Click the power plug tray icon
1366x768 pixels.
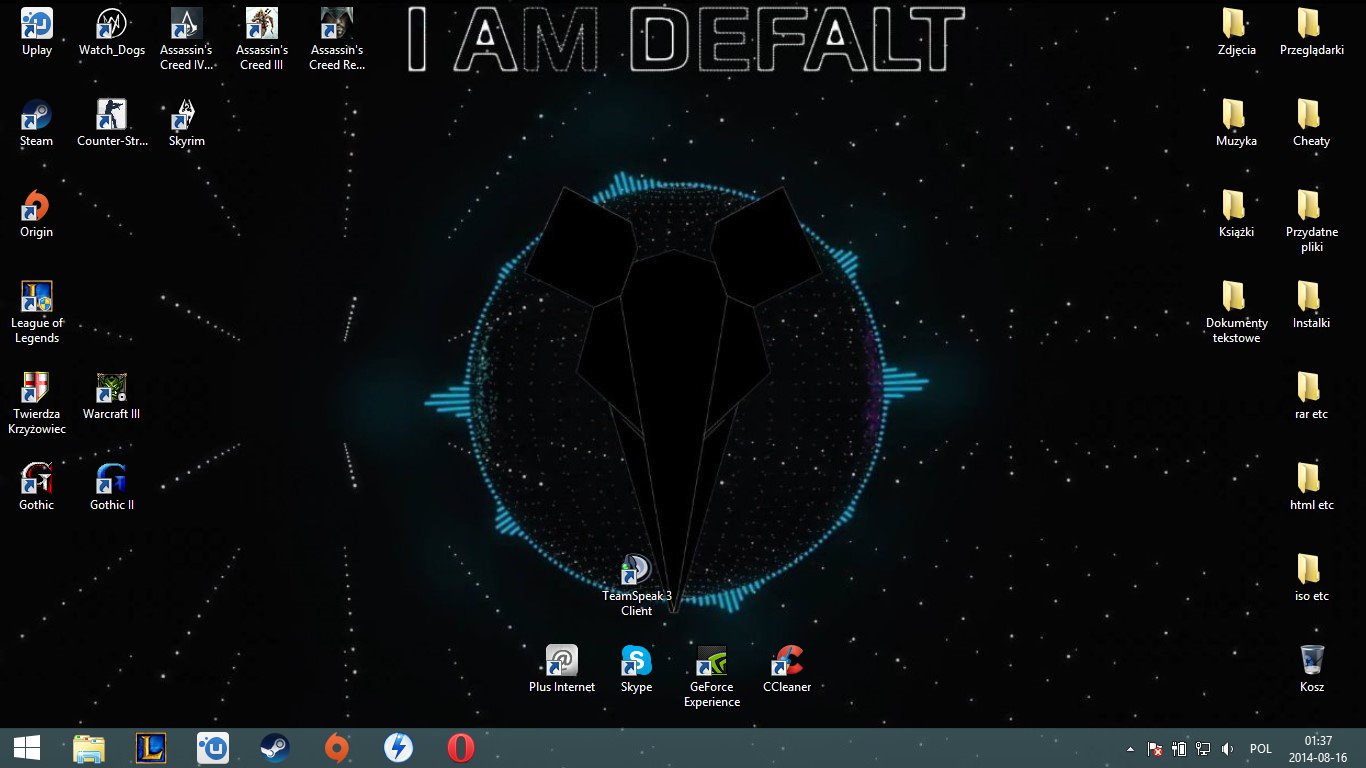(1179, 748)
